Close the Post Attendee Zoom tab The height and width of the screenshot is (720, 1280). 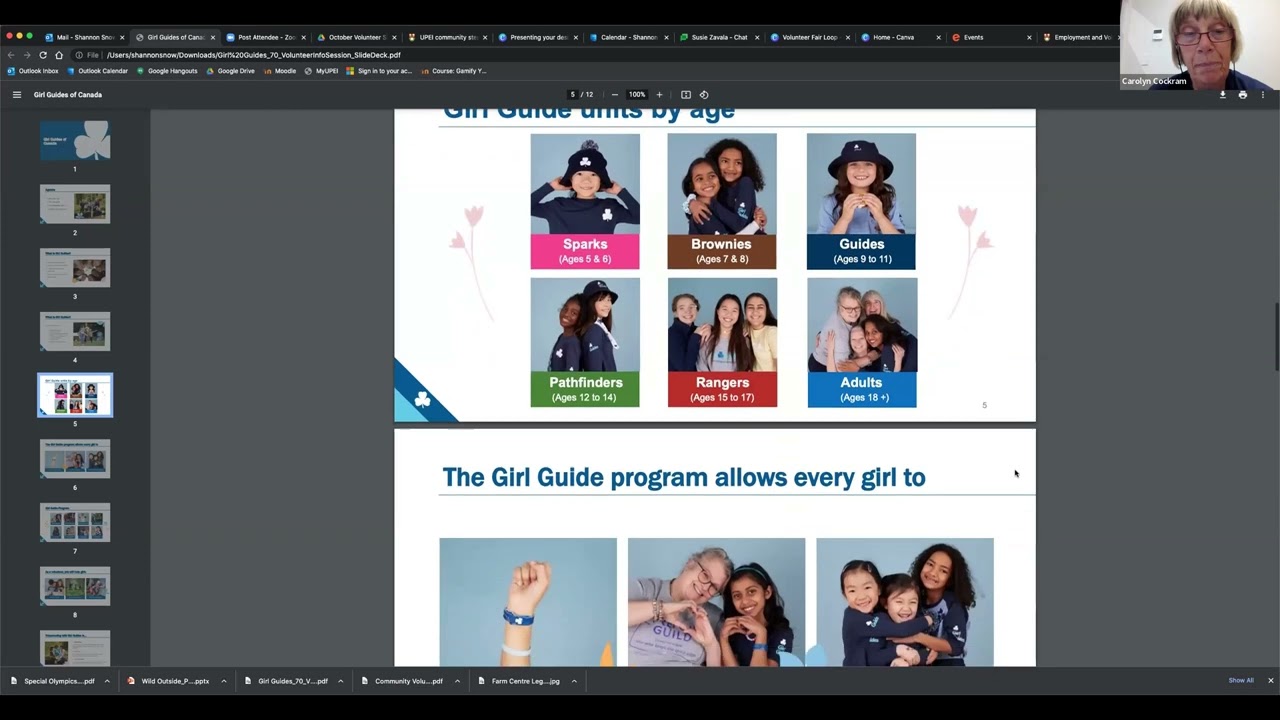tap(304, 38)
